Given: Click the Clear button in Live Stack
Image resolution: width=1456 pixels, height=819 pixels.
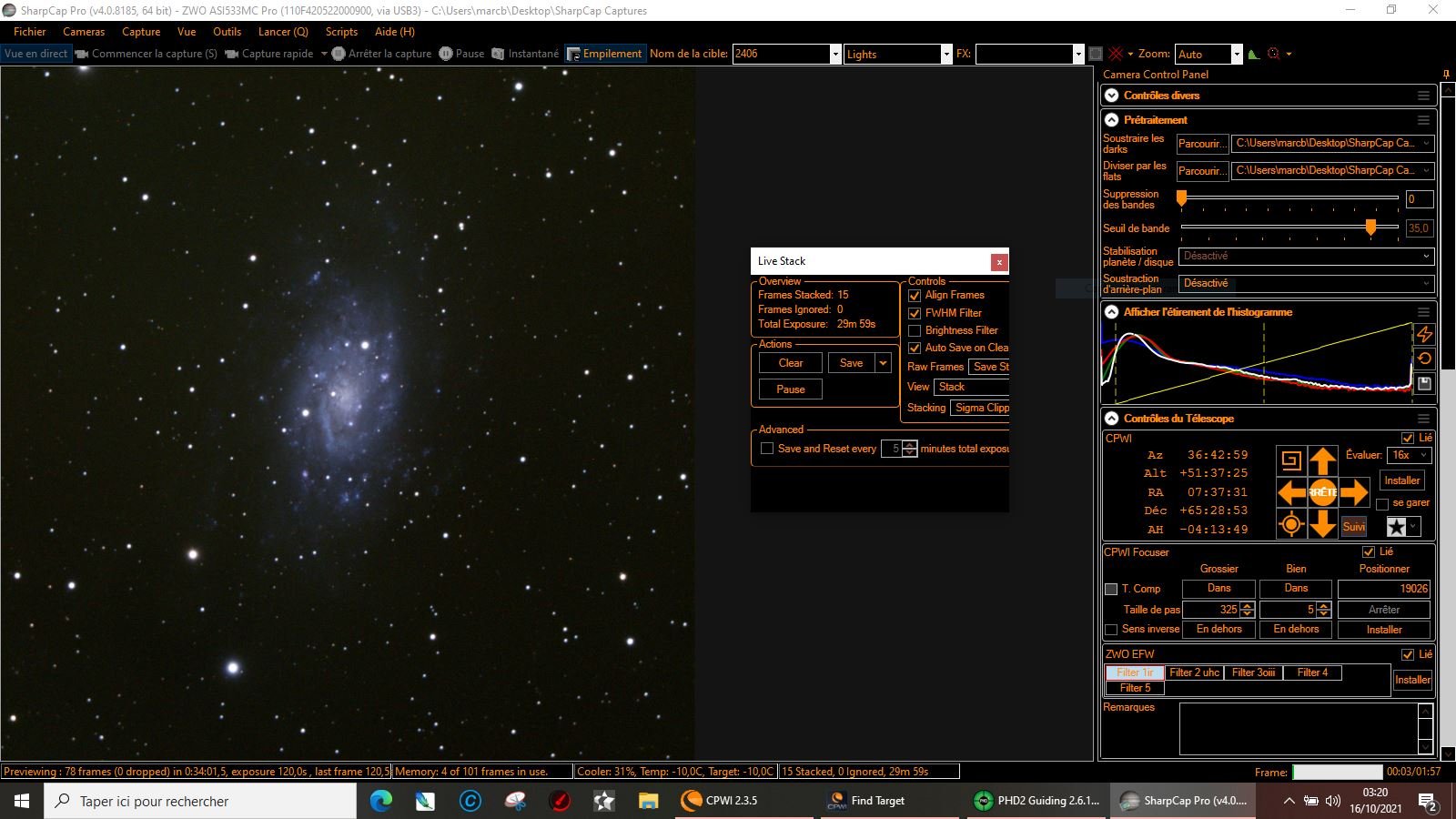Looking at the screenshot, I should 791,363.
